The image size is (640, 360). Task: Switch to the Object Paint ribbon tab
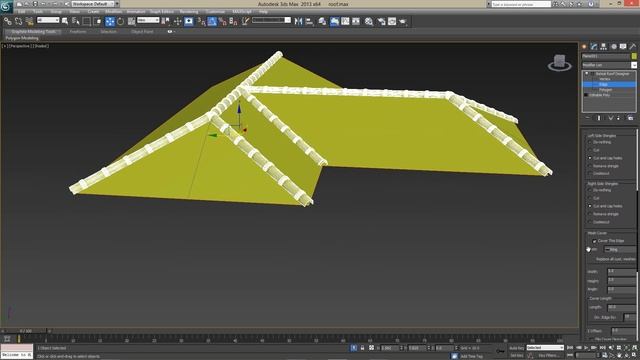click(x=142, y=31)
